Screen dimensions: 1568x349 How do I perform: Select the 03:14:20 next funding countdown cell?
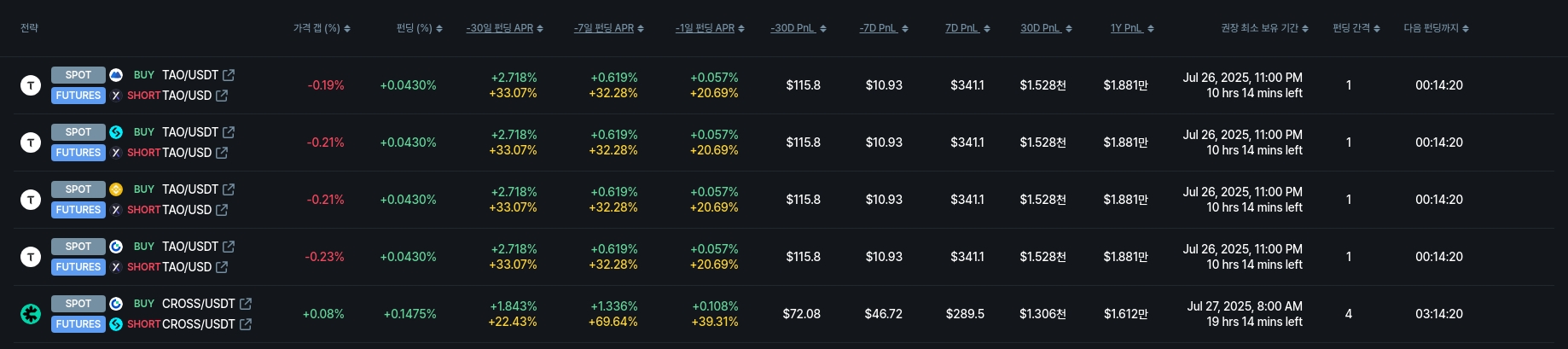point(1439,314)
